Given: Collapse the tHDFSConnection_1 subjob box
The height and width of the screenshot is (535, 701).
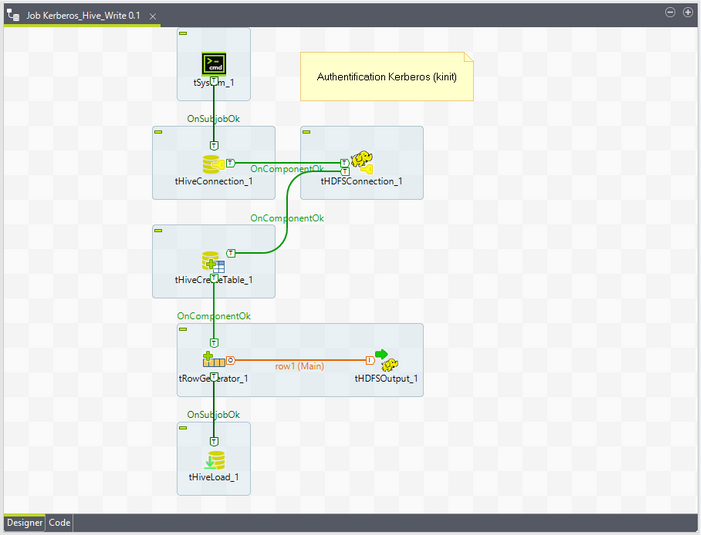Looking at the screenshot, I should pyautogui.click(x=306, y=132).
